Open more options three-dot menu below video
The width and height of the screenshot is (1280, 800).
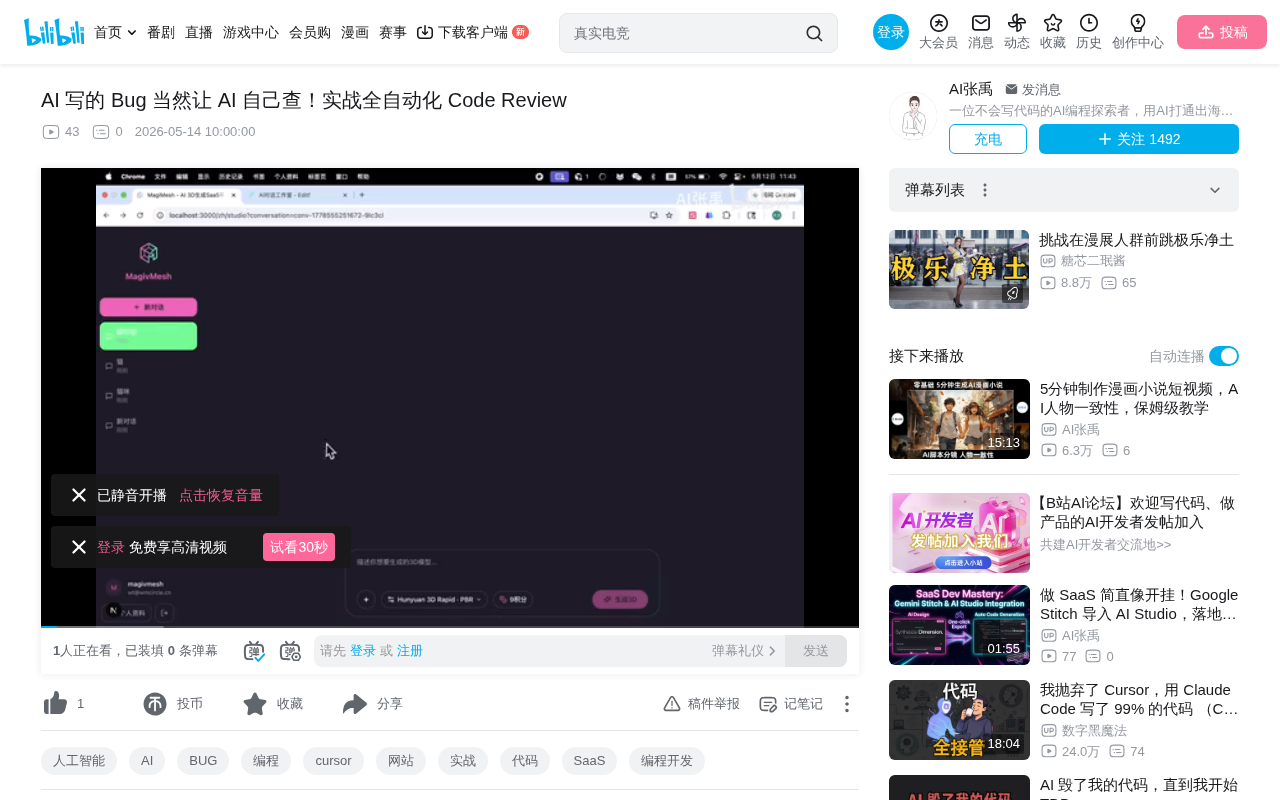point(846,704)
